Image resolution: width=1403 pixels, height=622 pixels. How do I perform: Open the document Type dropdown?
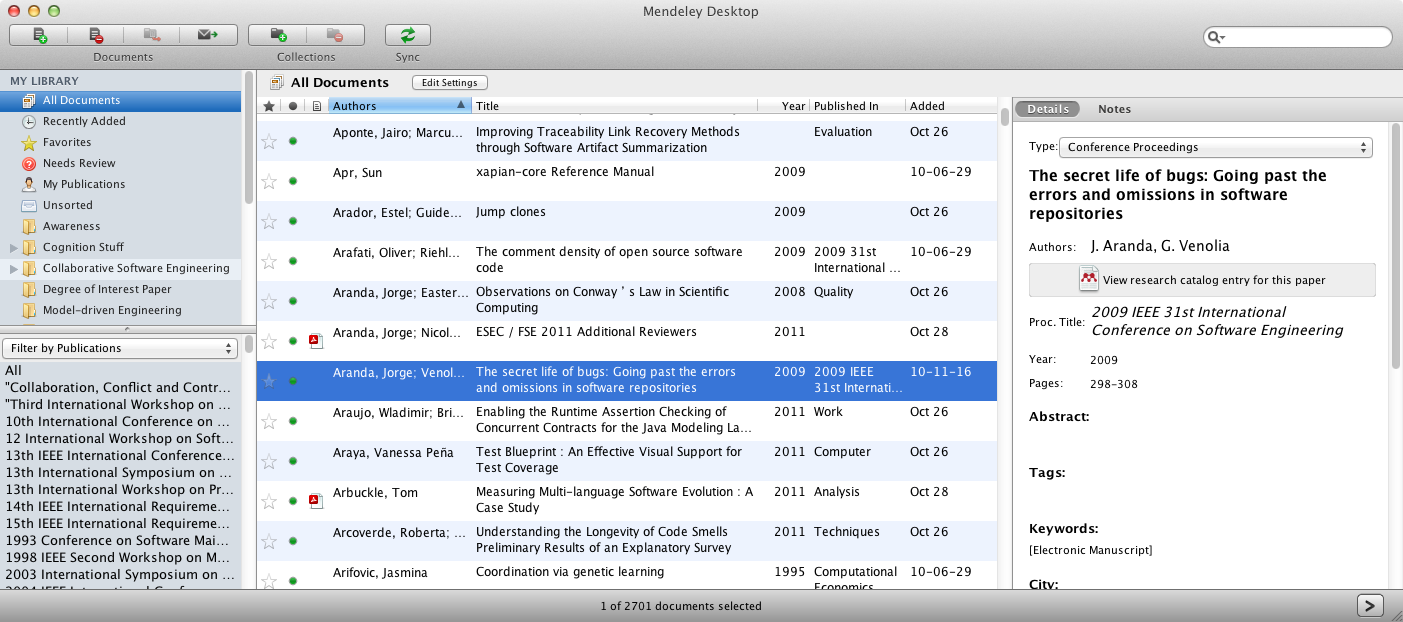coord(1215,147)
